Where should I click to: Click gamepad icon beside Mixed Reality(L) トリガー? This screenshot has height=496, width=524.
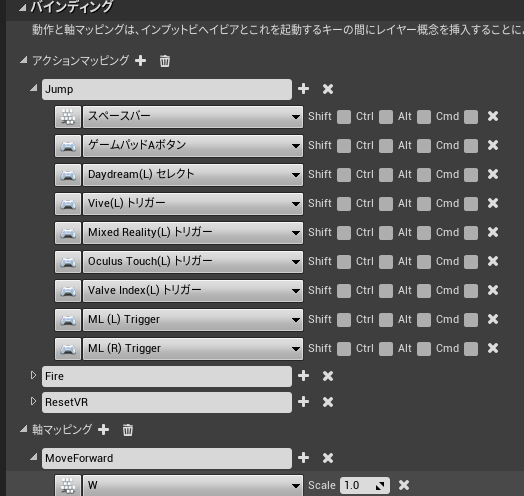coord(68,233)
